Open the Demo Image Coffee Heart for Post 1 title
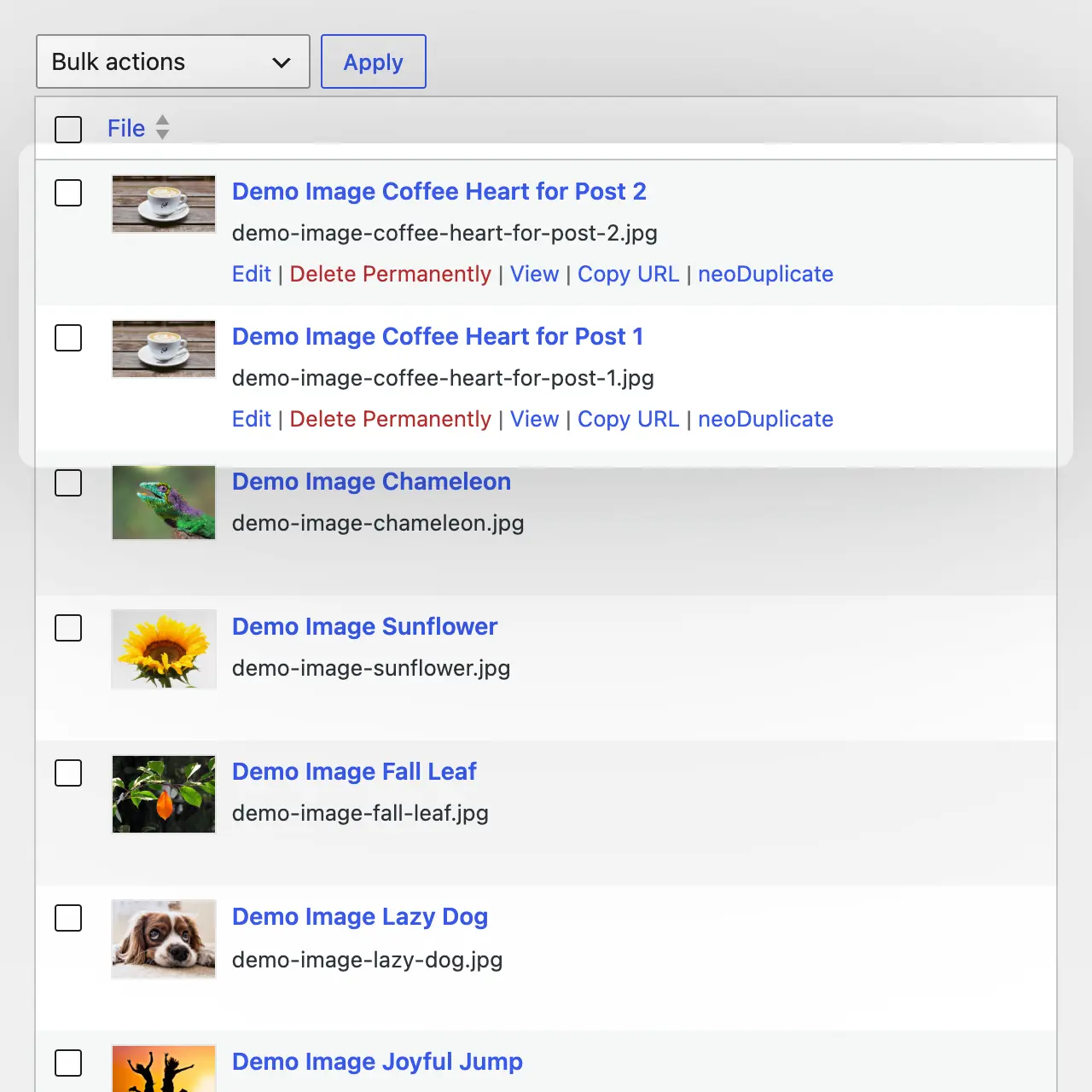1092x1092 pixels. pos(438,336)
